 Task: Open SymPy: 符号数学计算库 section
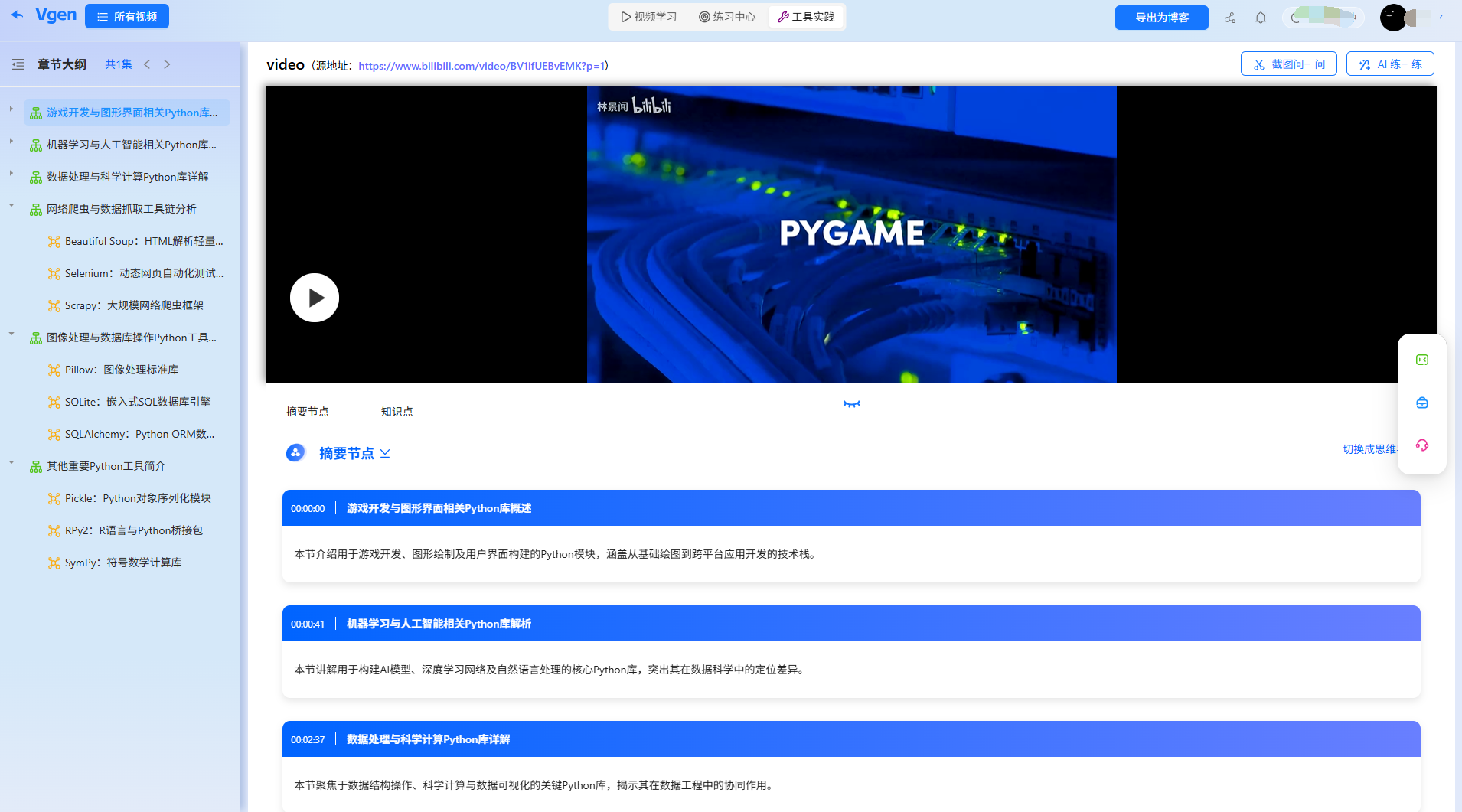pos(136,563)
